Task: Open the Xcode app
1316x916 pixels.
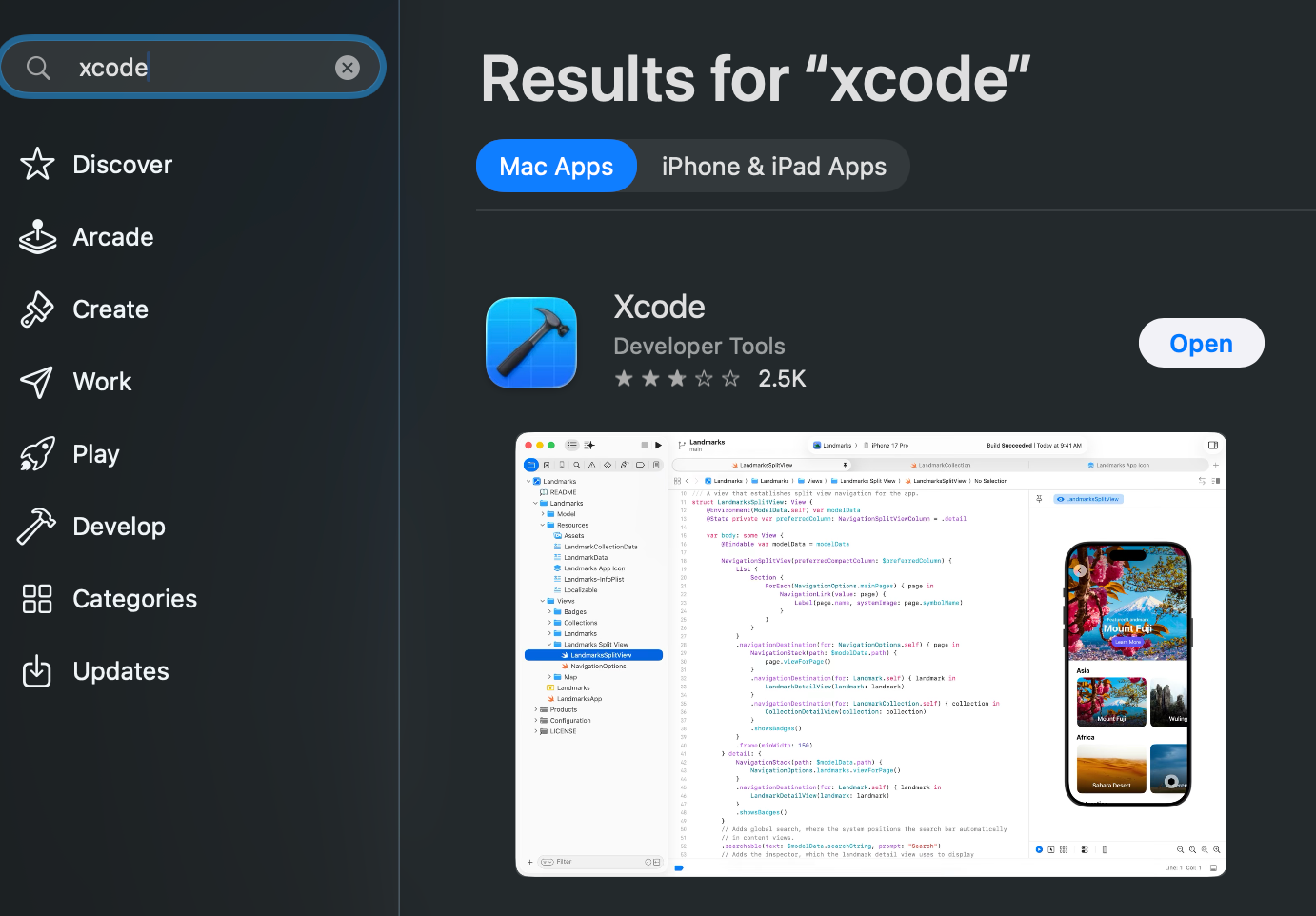Action: 1201,343
